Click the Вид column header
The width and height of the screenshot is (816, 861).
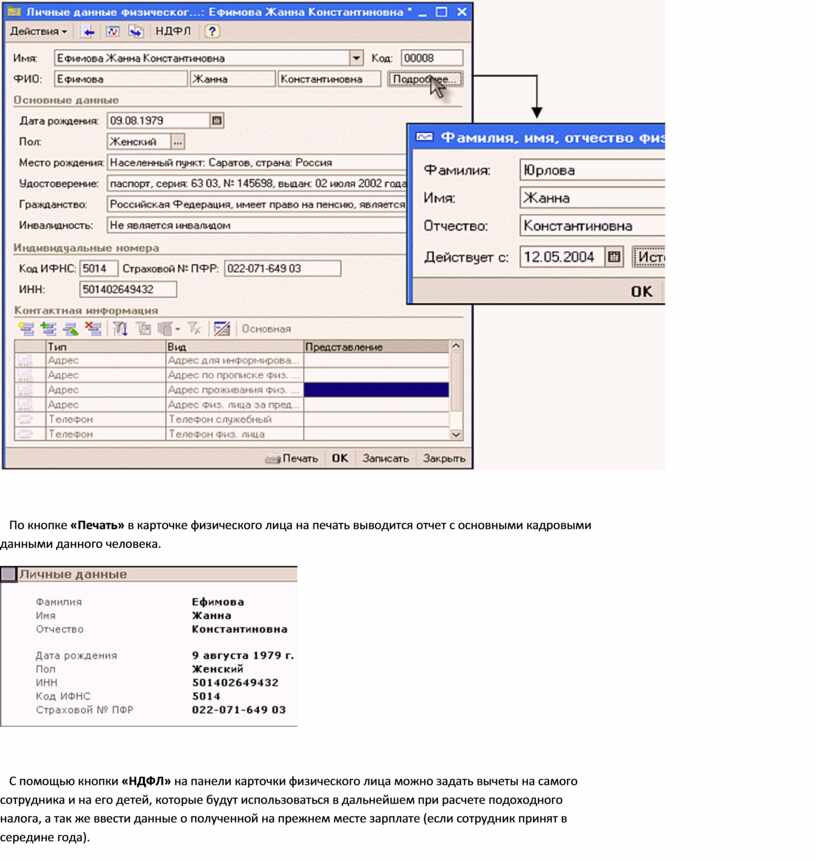[234, 347]
